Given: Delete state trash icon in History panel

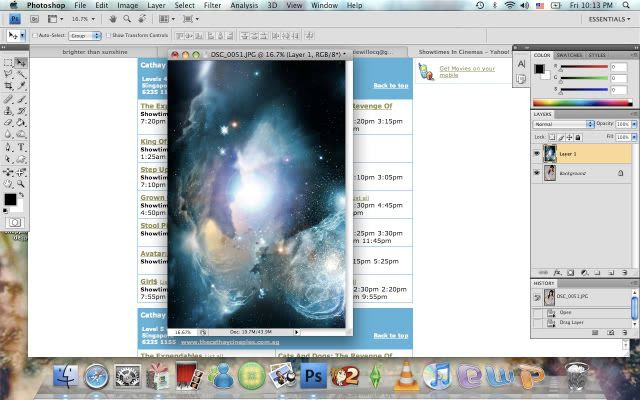Looking at the screenshot, I should pos(624,333).
